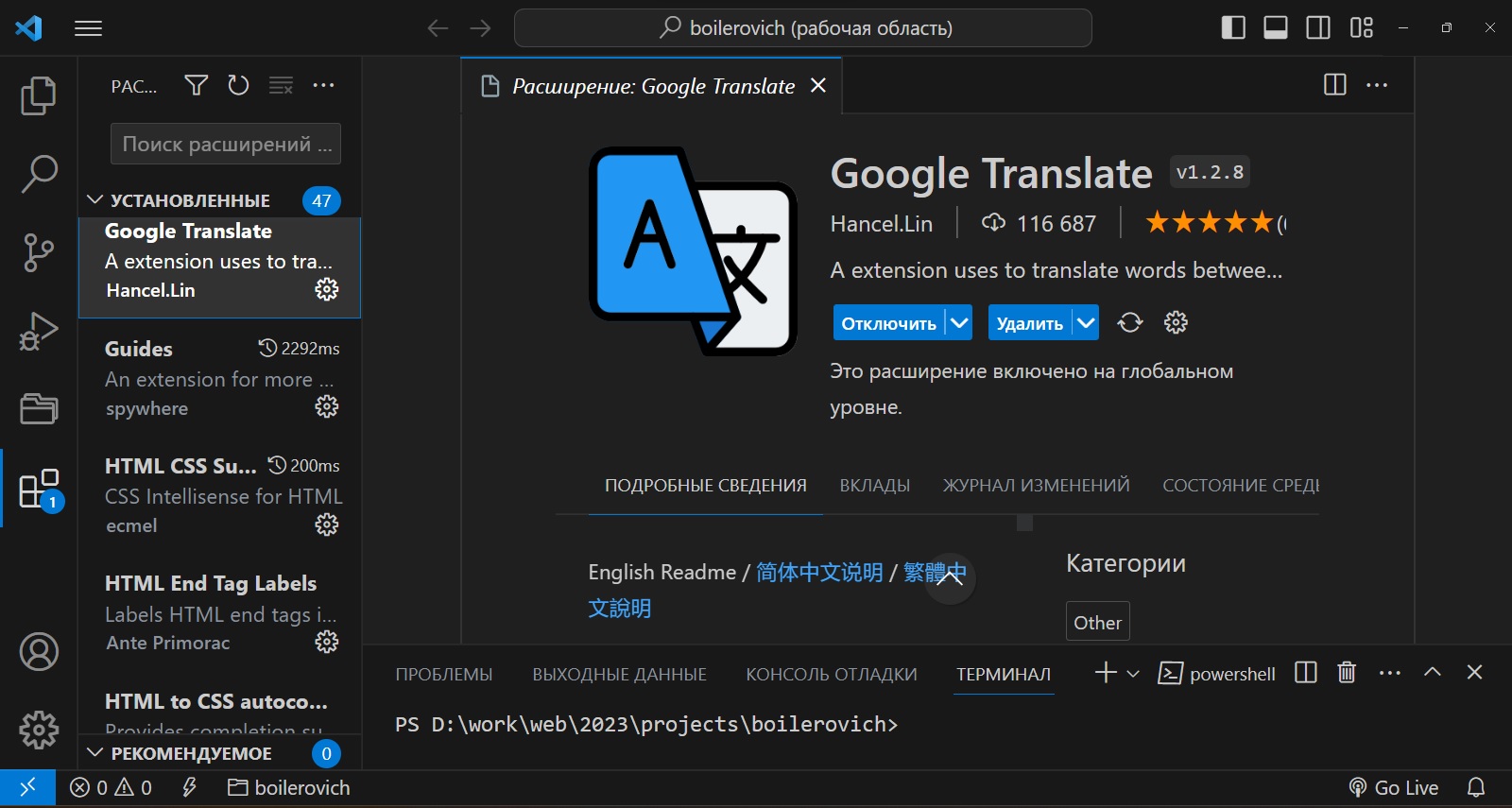1512x808 pixels.
Task: Kill terminal with trash icon
Action: tap(1347, 672)
